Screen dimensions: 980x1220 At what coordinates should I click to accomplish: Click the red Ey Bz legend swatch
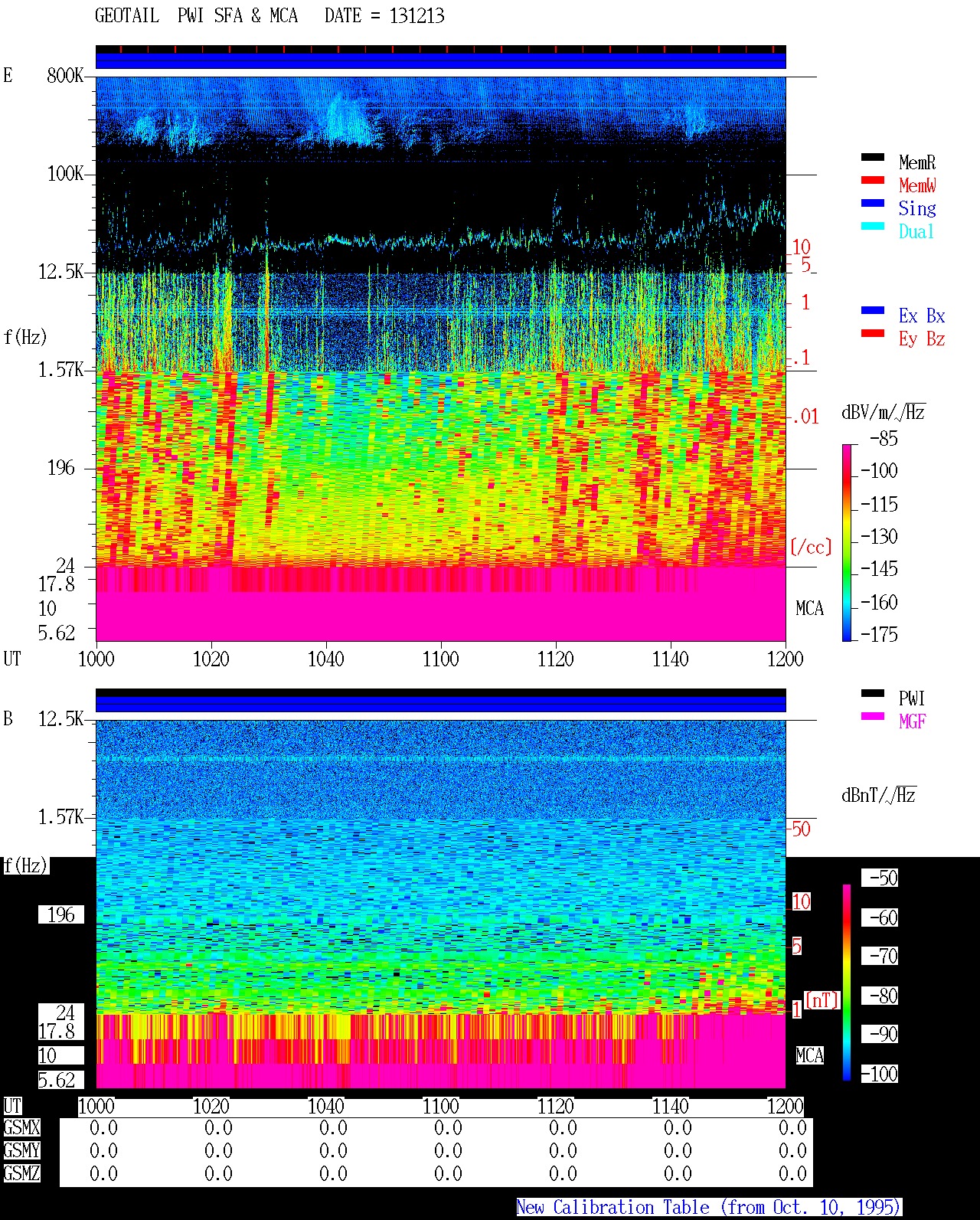pos(873,334)
